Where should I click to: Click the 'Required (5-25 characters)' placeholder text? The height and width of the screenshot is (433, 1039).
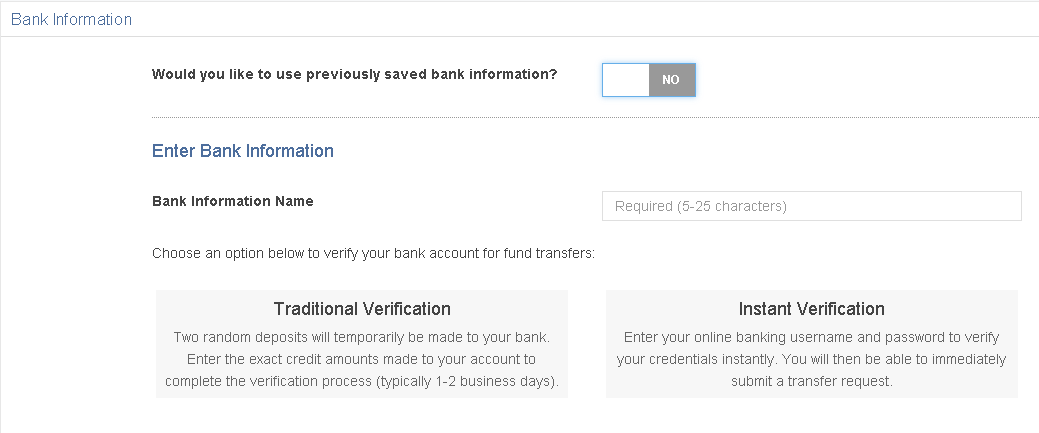(x=701, y=206)
